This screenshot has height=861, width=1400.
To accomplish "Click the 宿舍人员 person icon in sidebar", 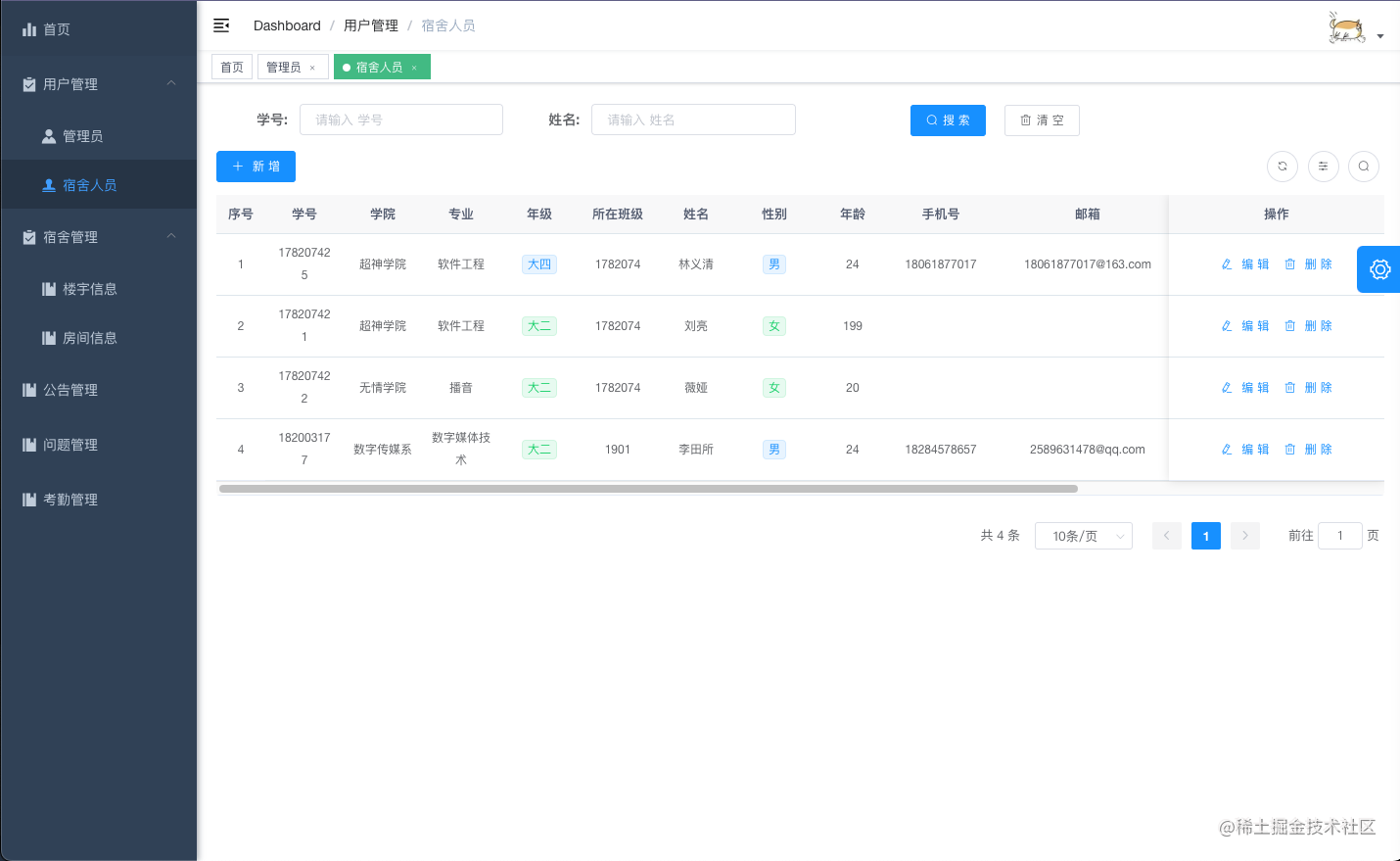I will point(49,185).
